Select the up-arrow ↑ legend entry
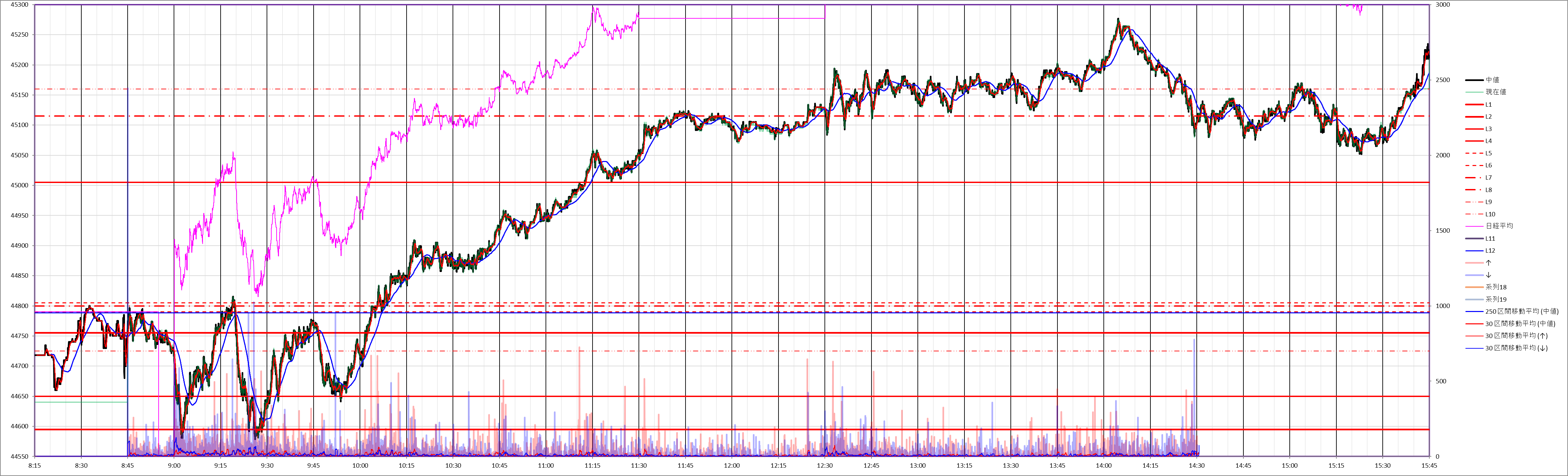This screenshot has width=1568, height=476. click(x=1488, y=263)
